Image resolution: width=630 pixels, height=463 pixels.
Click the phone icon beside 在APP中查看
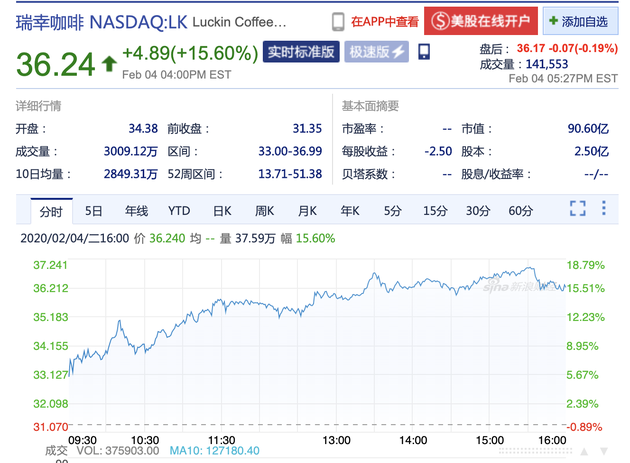point(338,22)
